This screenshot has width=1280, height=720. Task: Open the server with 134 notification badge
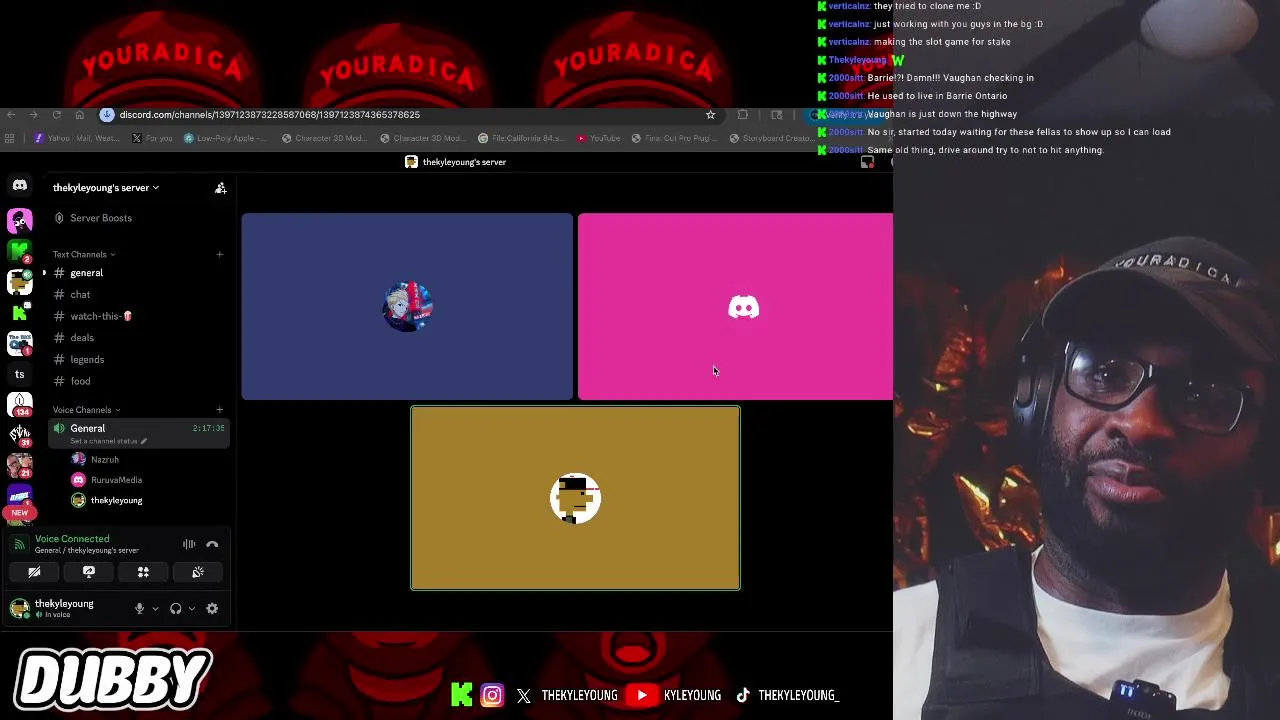tap(19, 405)
